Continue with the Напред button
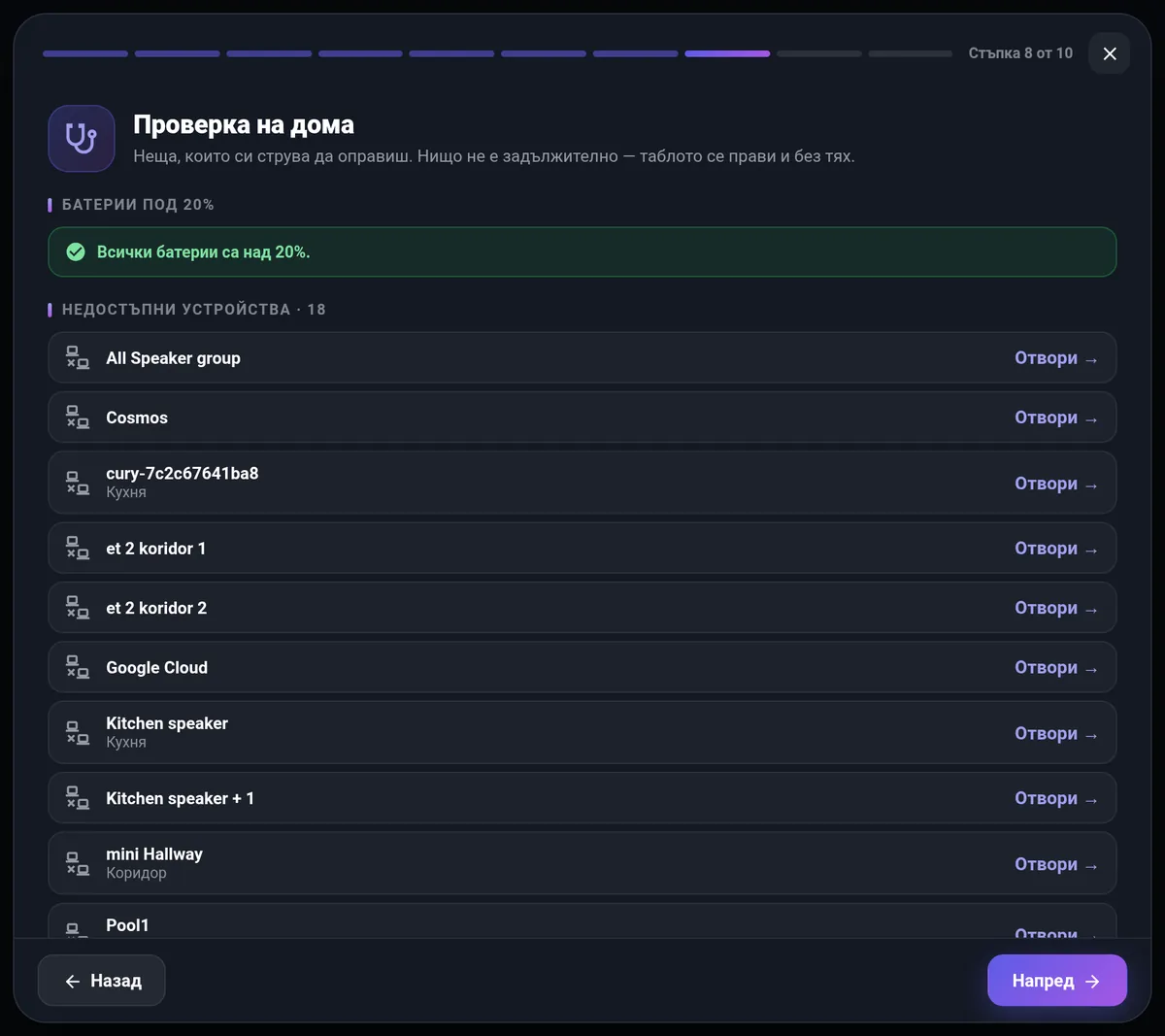Screen dimensions: 1165x1036 [x=1057, y=981]
